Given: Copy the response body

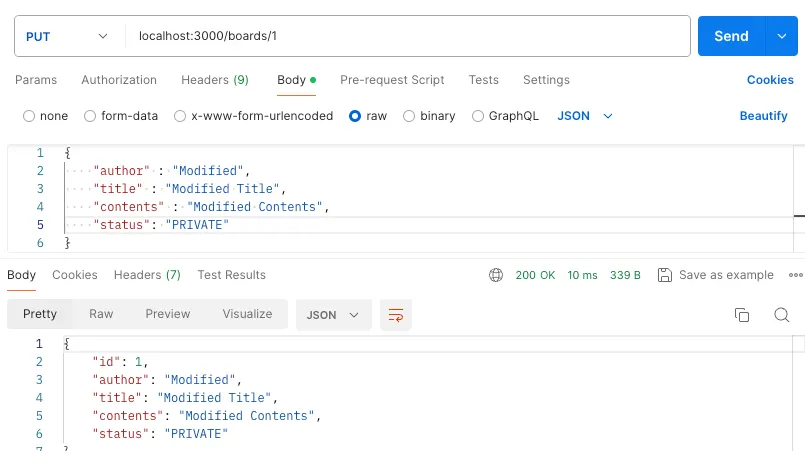Looking at the screenshot, I should point(742,315).
